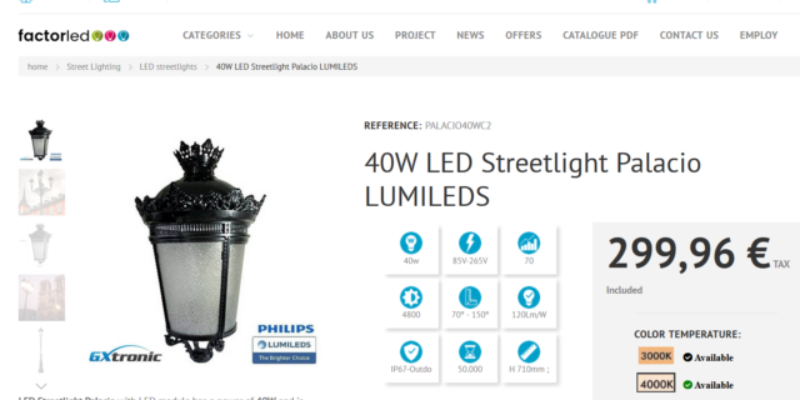
Task: Click the 4800 lumens brightness icon
Action: 411,297
